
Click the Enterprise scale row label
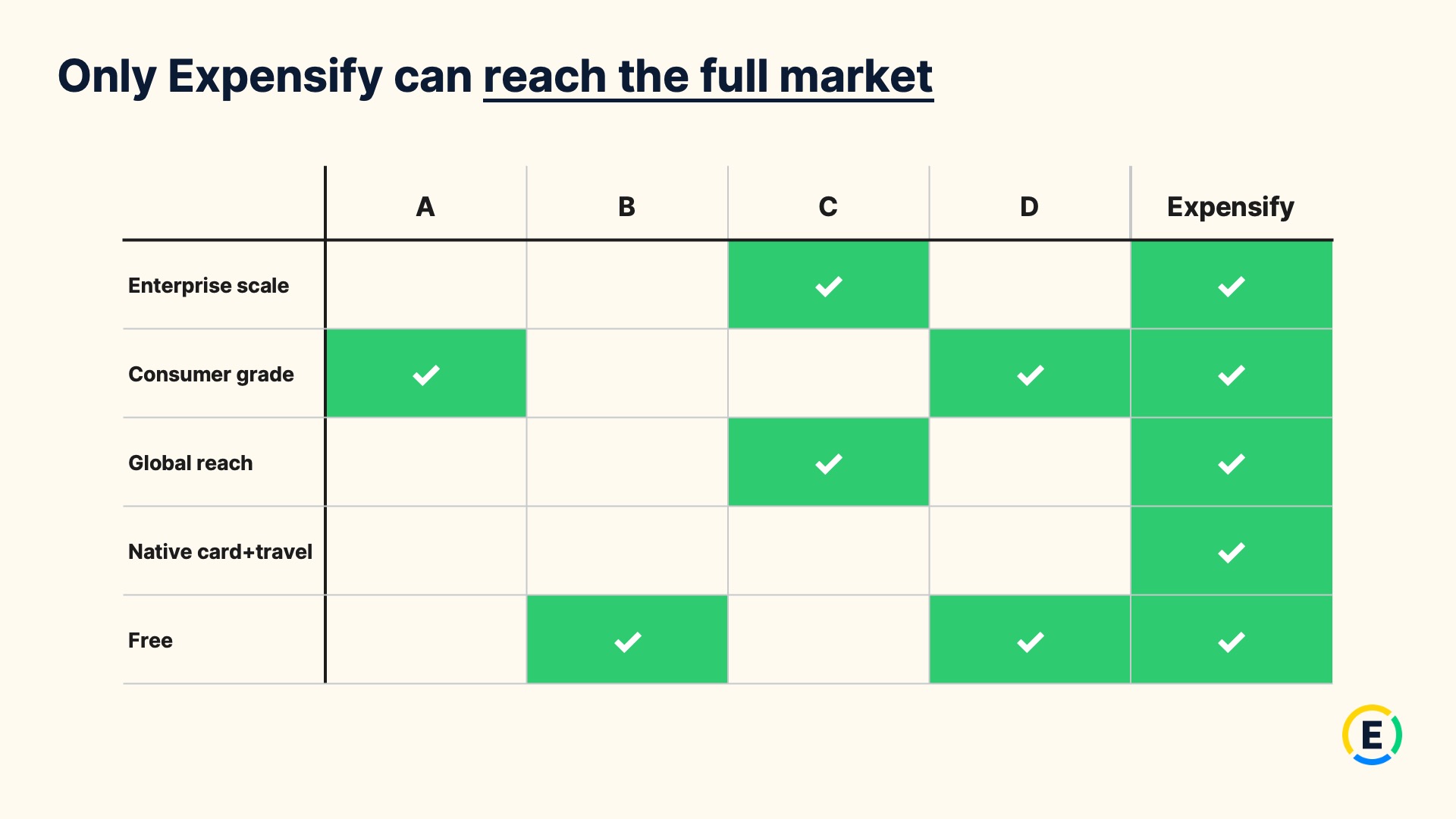(209, 286)
